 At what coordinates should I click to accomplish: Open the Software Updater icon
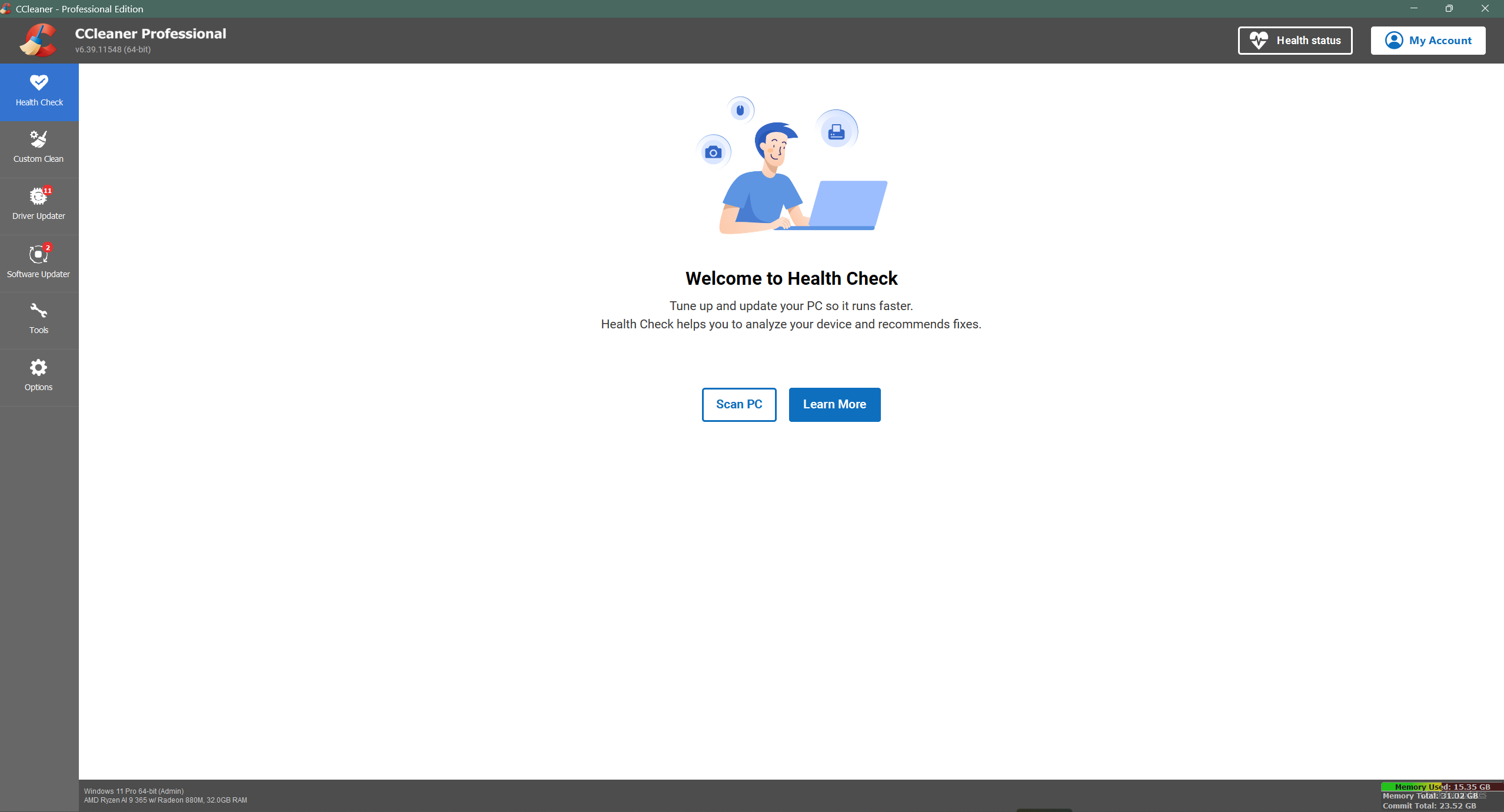(38, 254)
